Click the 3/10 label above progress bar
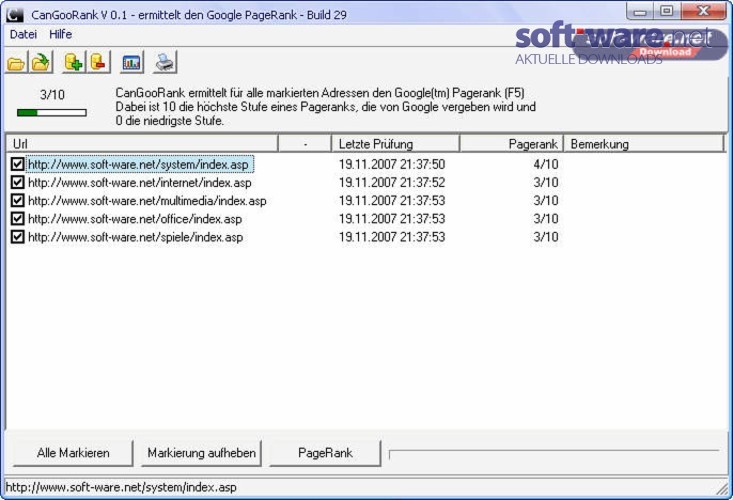This screenshot has width=733, height=500. pos(52,95)
